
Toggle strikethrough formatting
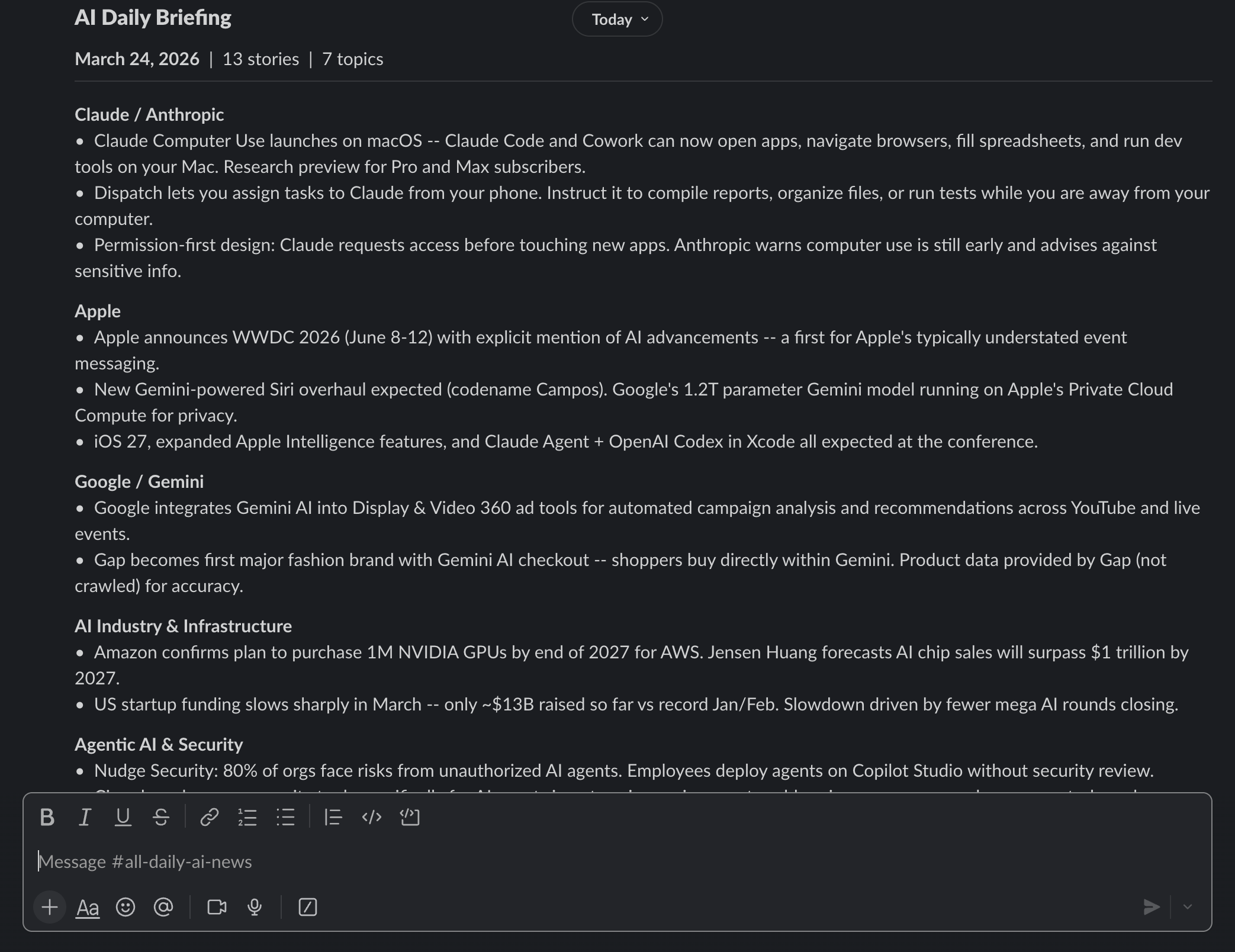(161, 818)
